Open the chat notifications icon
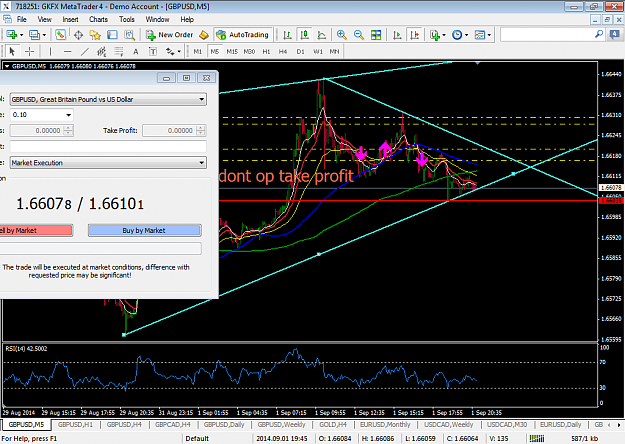 click(x=614, y=35)
